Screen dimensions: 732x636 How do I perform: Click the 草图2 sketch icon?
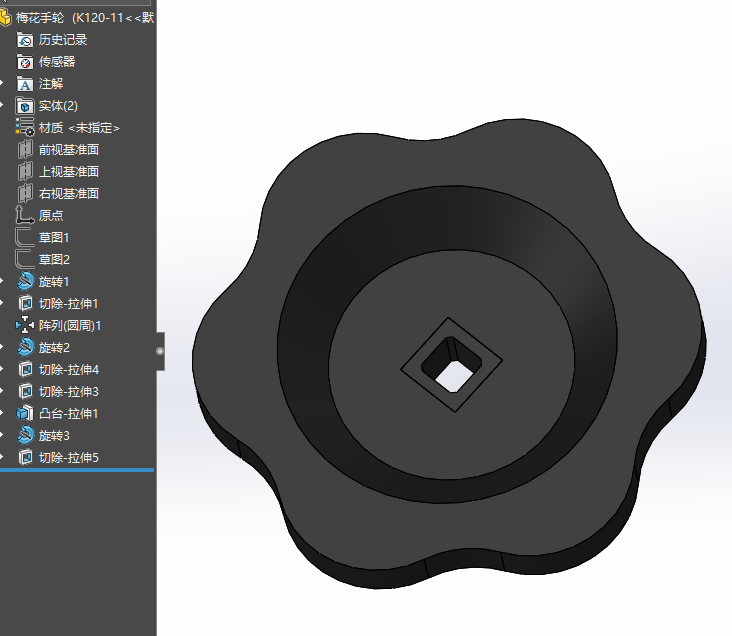(24, 259)
